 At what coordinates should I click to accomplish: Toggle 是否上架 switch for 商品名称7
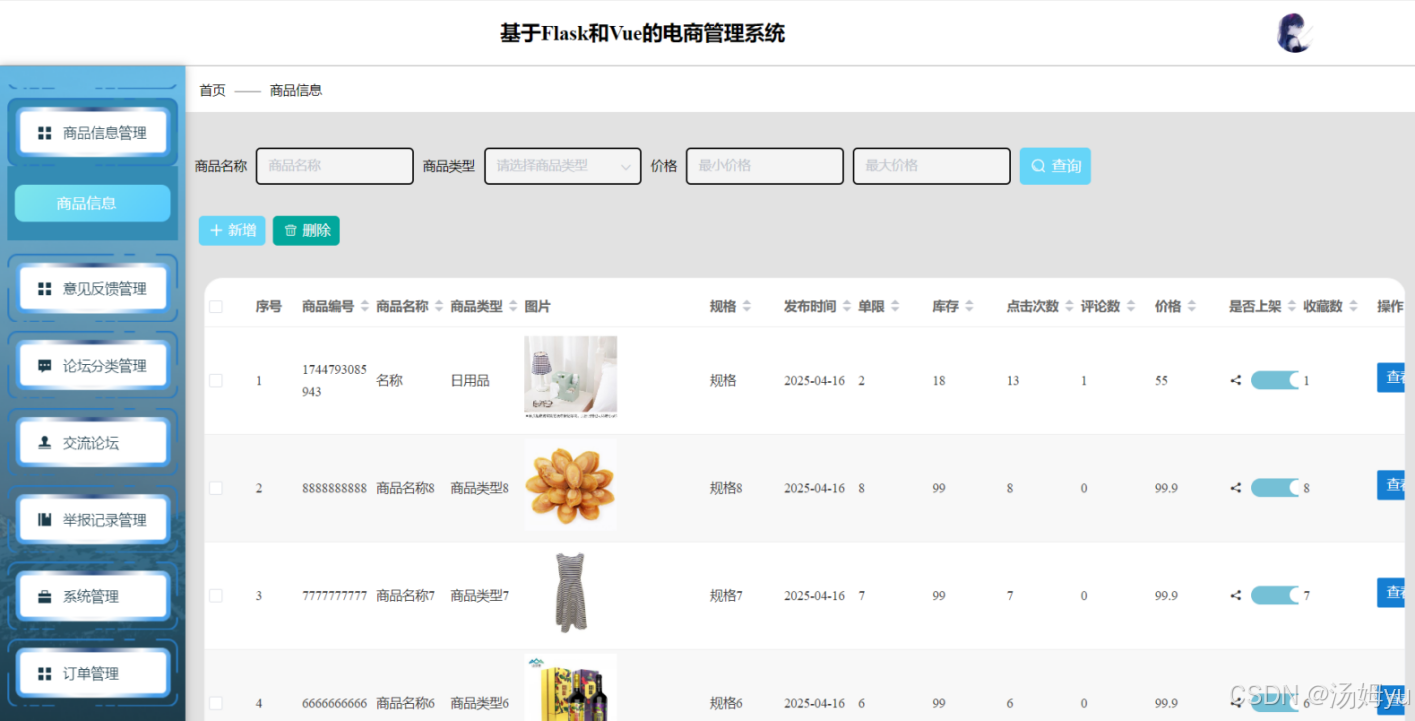pyautogui.click(x=1275, y=595)
